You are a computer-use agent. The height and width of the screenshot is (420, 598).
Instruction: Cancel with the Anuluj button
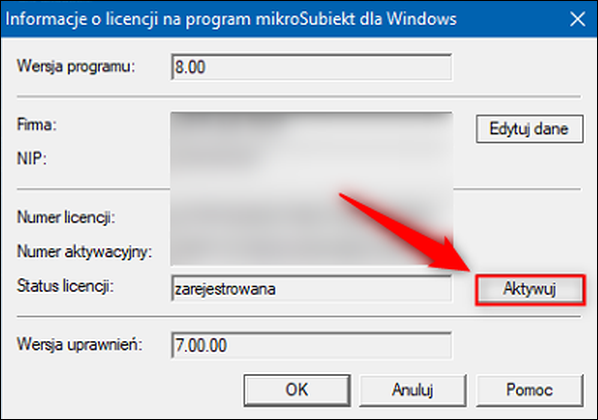point(413,390)
